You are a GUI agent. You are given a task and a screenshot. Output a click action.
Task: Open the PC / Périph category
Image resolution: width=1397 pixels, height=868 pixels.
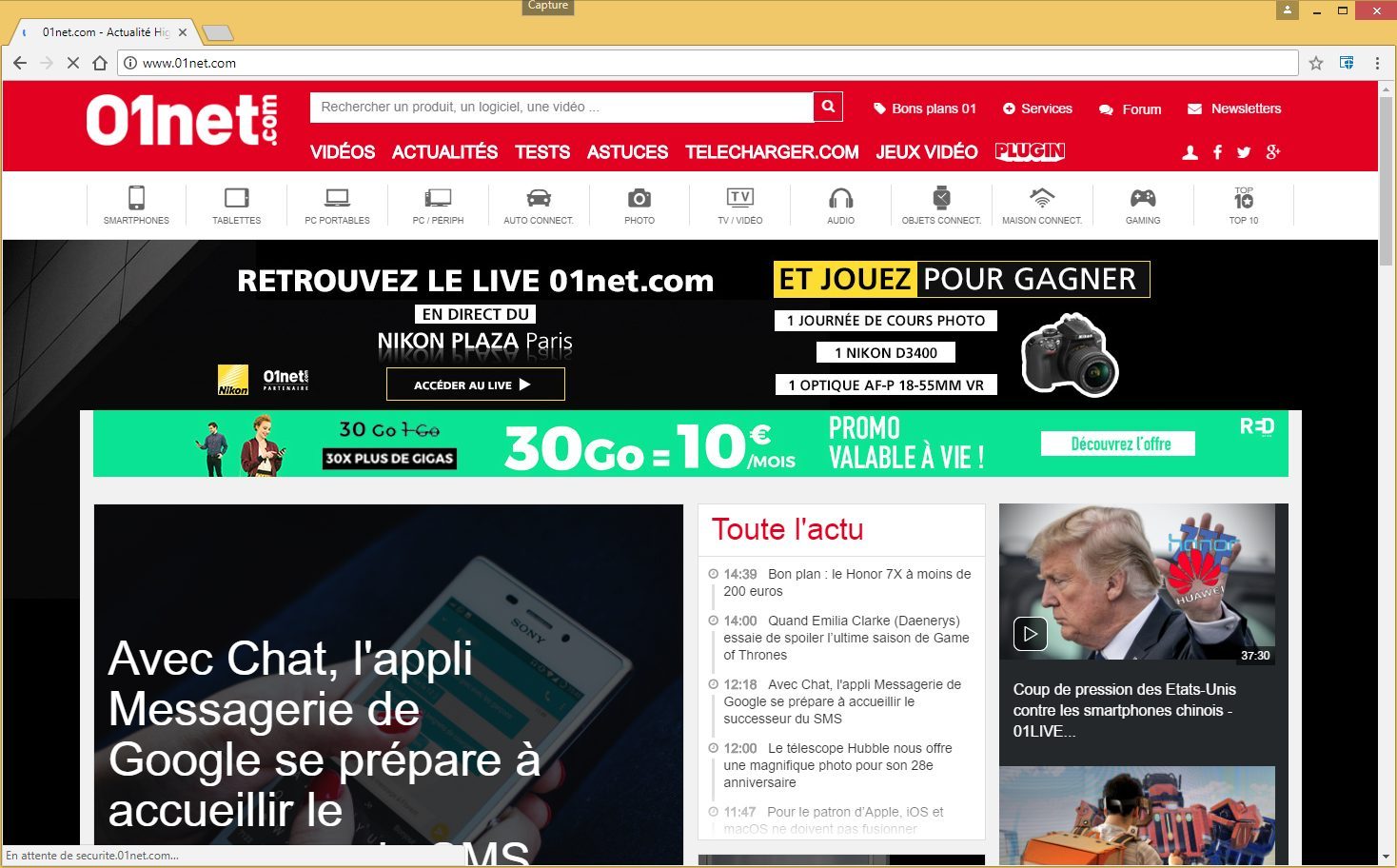pos(438,205)
